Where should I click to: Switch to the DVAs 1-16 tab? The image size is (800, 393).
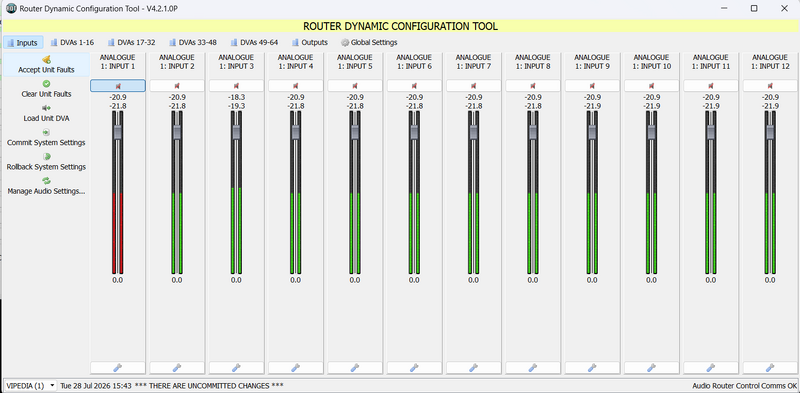pyautogui.click(x=72, y=42)
